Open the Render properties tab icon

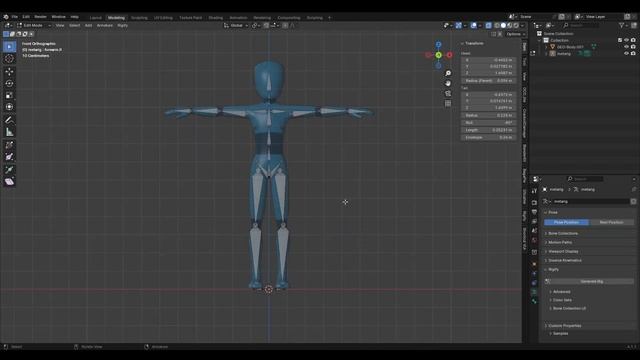point(534,202)
